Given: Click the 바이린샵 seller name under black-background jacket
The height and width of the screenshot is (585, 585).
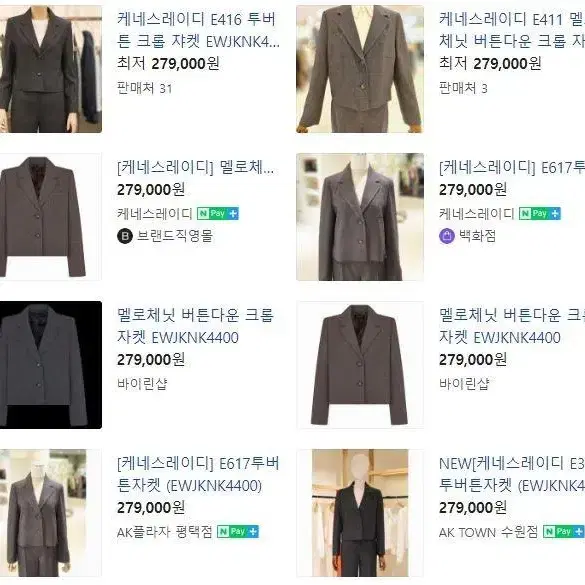Looking at the screenshot, I should (142, 384).
